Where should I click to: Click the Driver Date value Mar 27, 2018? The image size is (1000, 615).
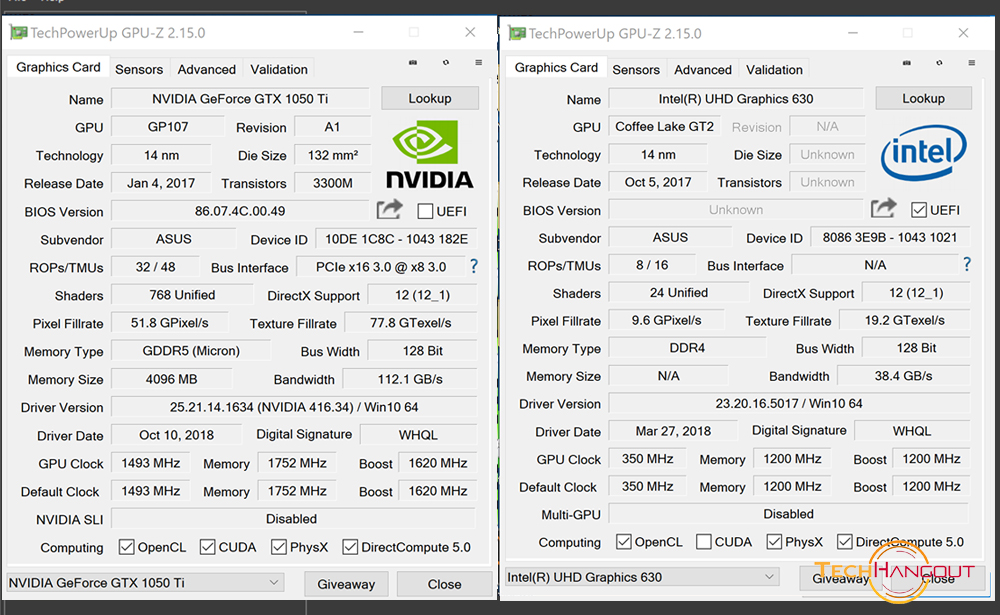pyautogui.click(x=673, y=431)
